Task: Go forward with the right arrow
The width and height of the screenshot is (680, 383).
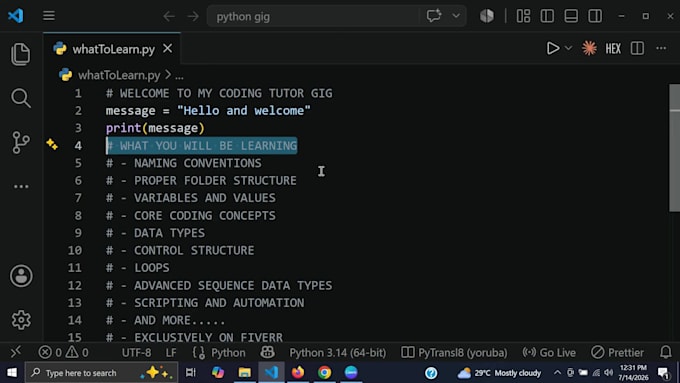Action: coord(193,16)
